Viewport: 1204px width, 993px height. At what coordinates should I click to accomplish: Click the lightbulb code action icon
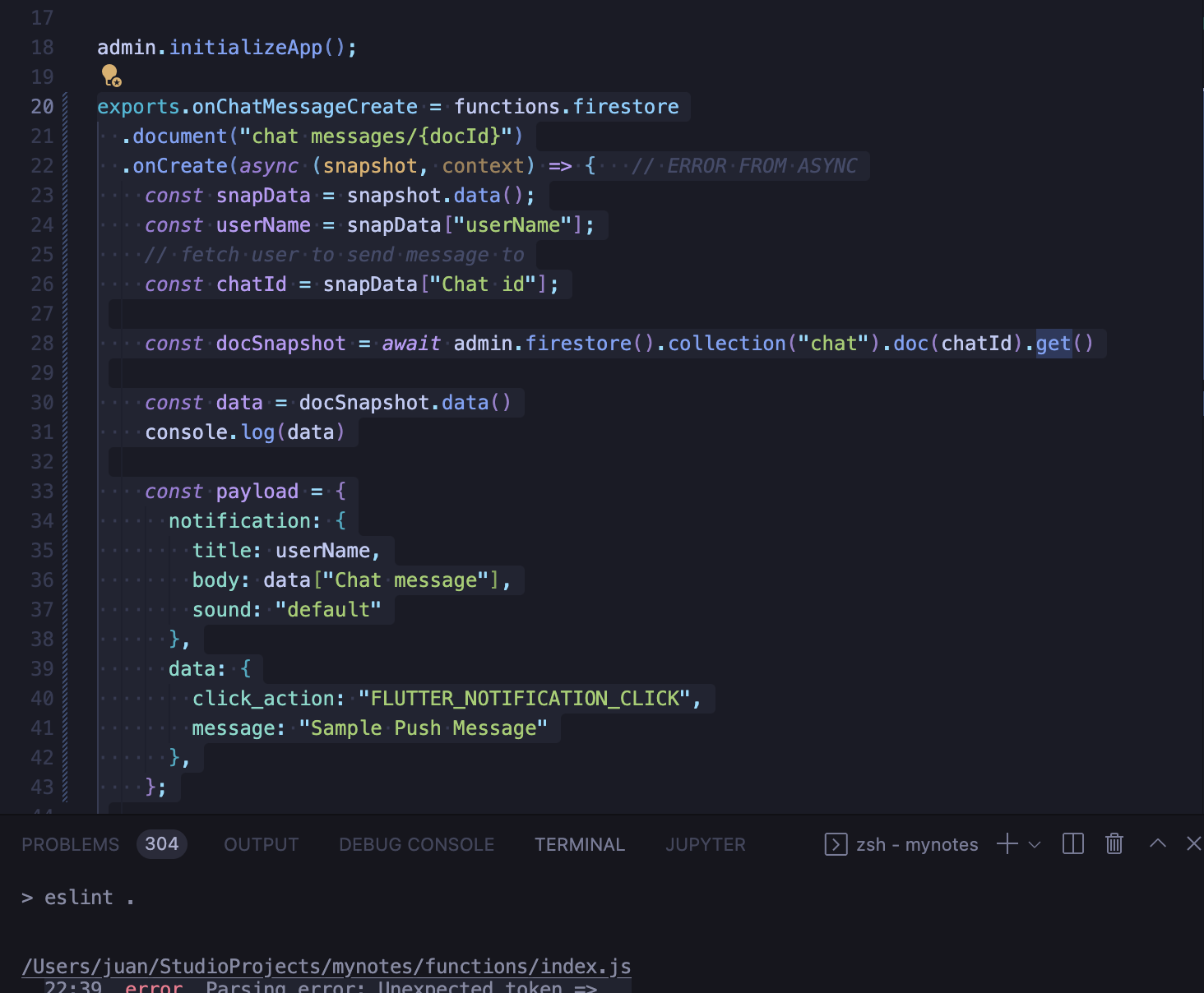[111, 76]
